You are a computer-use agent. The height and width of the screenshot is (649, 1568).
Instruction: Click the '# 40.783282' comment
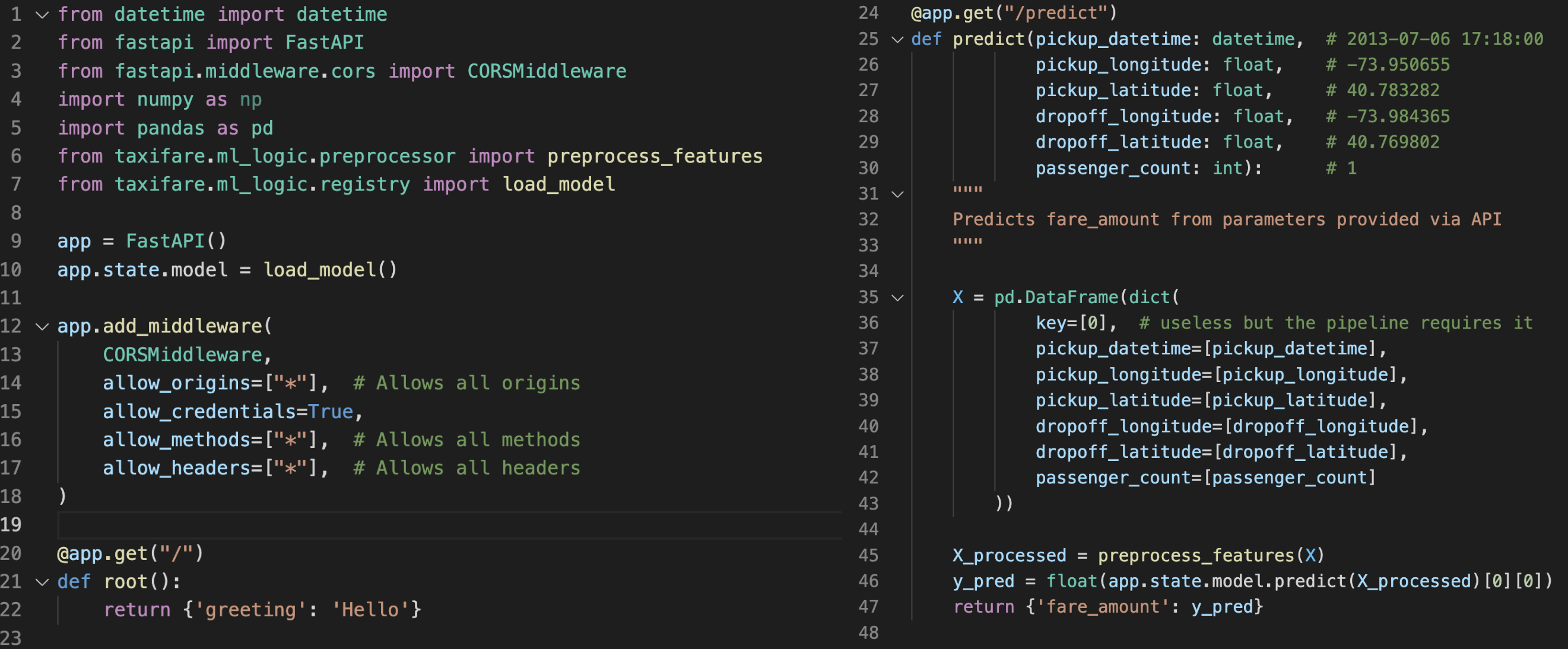coord(1383,91)
